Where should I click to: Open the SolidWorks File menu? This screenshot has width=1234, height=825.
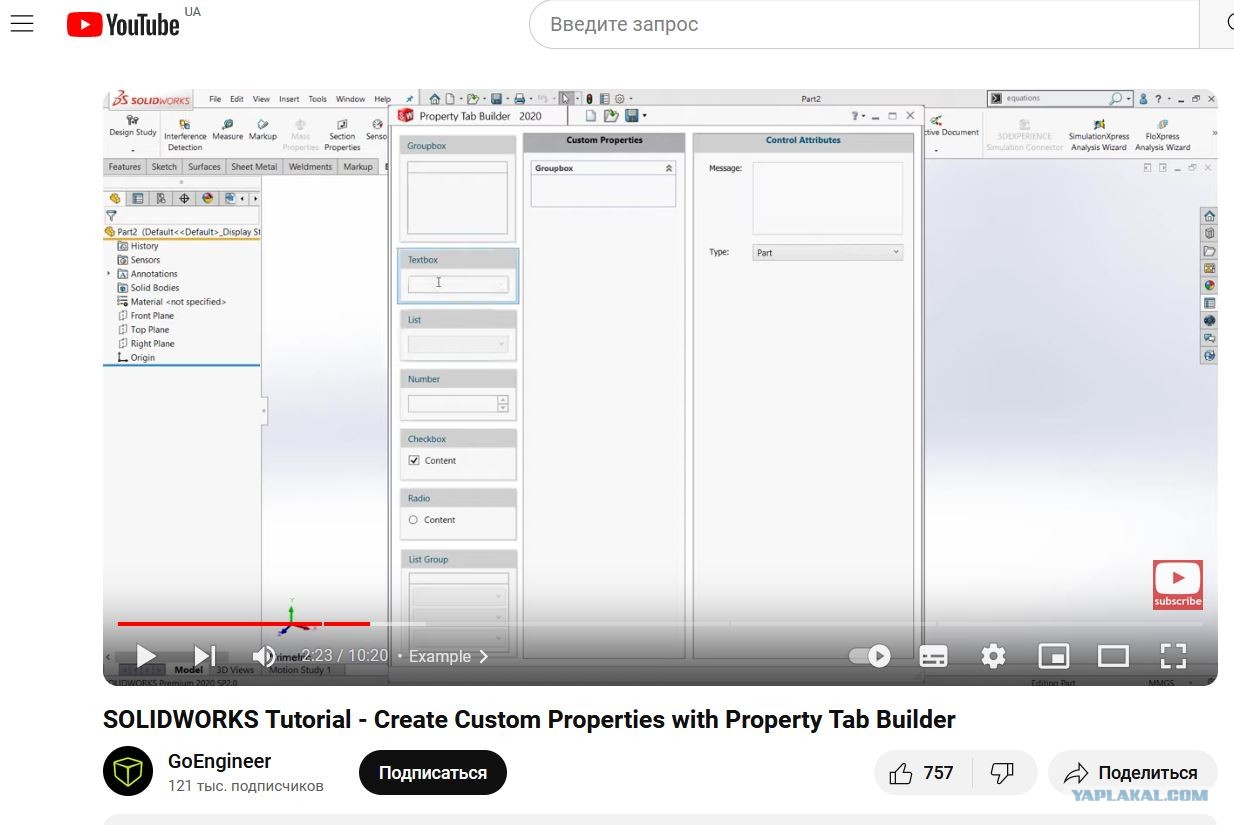pyautogui.click(x=215, y=99)
